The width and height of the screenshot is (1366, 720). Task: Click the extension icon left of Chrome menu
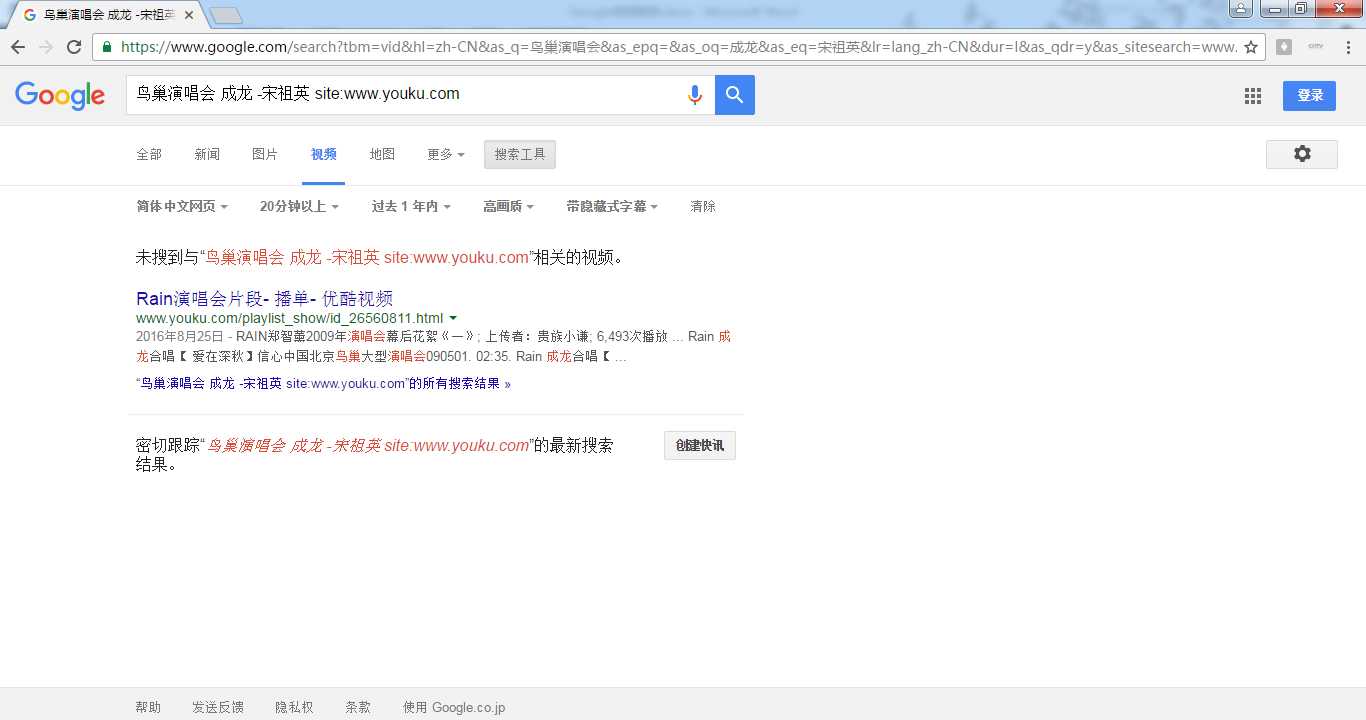coord(1315,47)
